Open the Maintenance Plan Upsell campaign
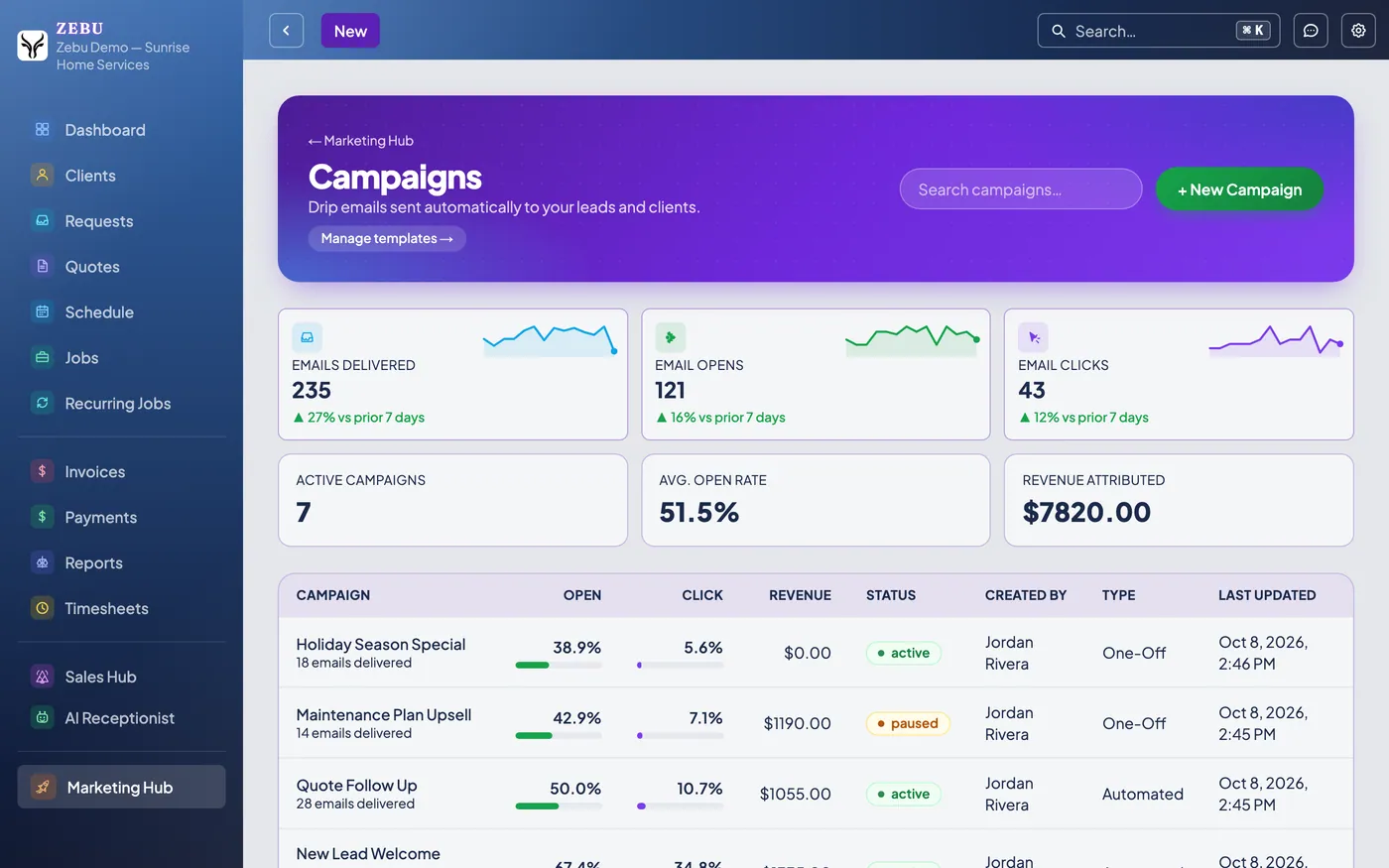This screenshot has height=868, width=1389. pos(384,714)
